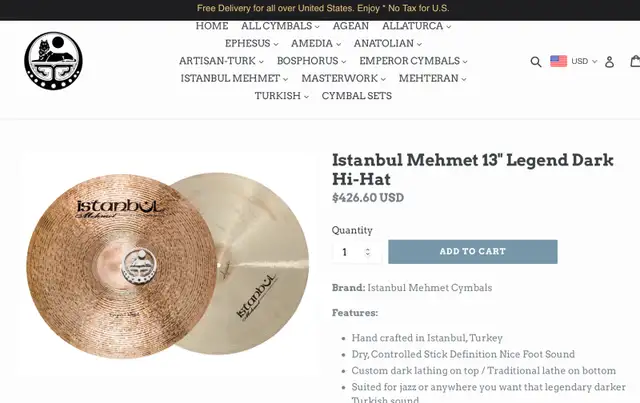Image resolution: width=640 pixels, height=403 pixels.
Task: Click the US flag currency icon
Action: coord(558,61)
